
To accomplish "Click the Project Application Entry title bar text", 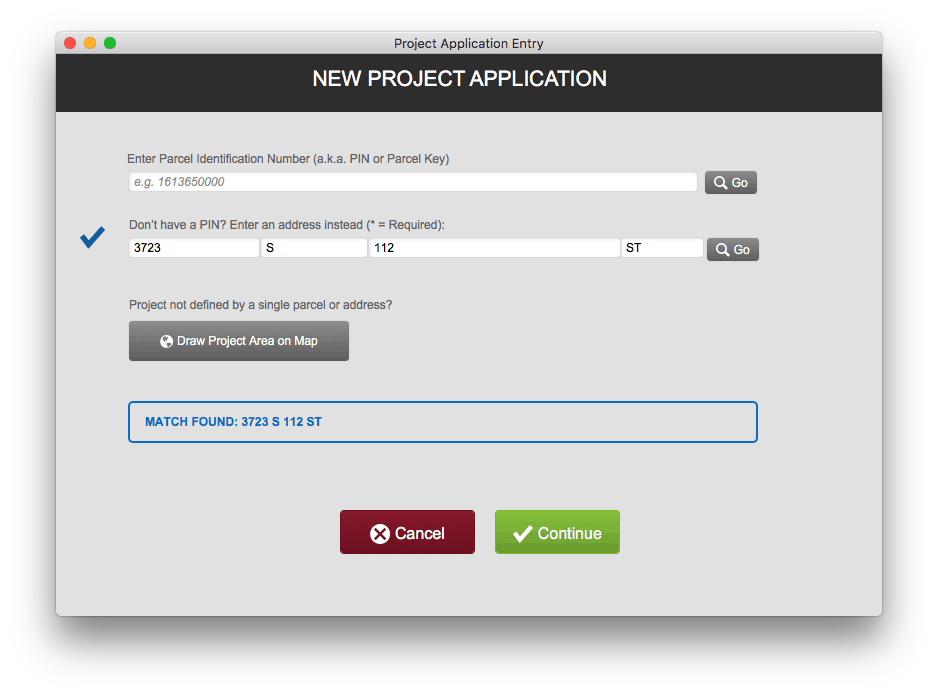I will pos(468,43).
